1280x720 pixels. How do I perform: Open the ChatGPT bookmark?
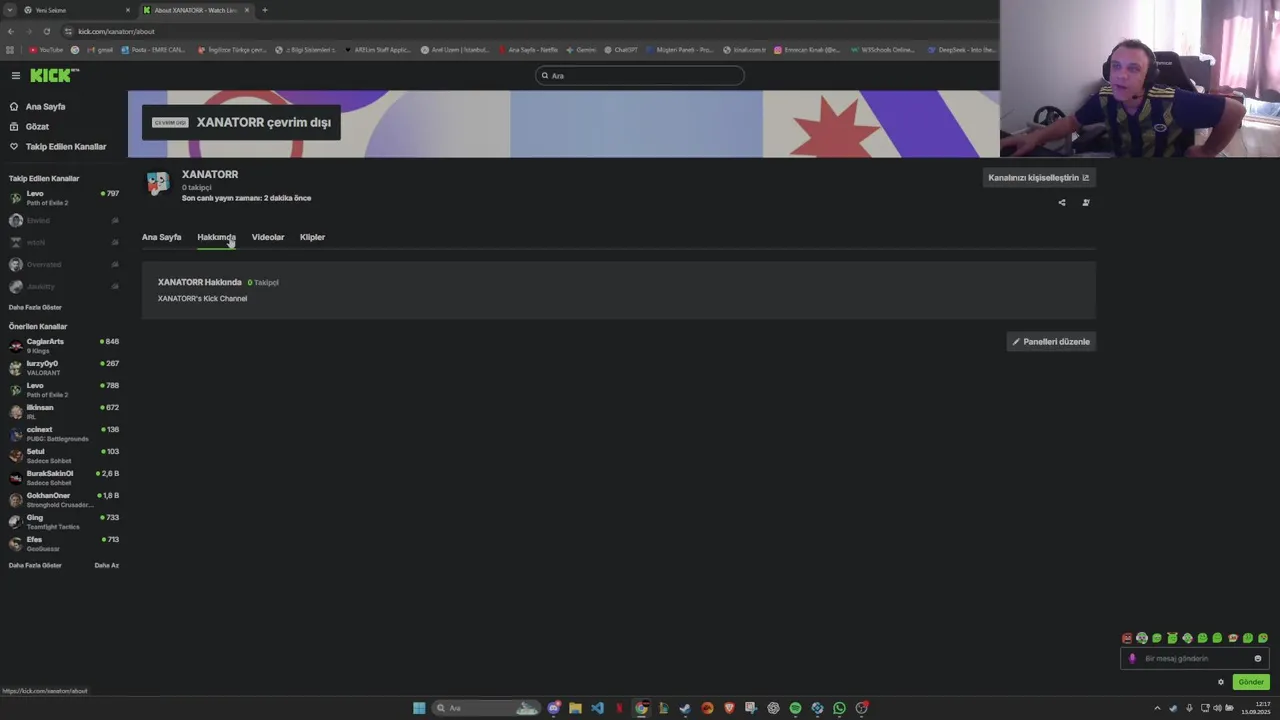[621, 50]
